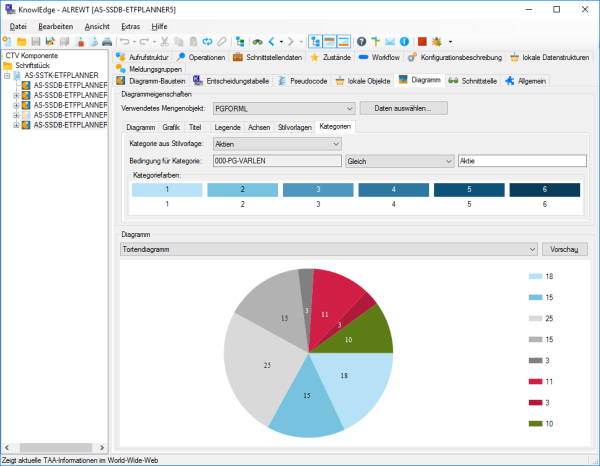Click the red stop square icon

tap(422, 41)
